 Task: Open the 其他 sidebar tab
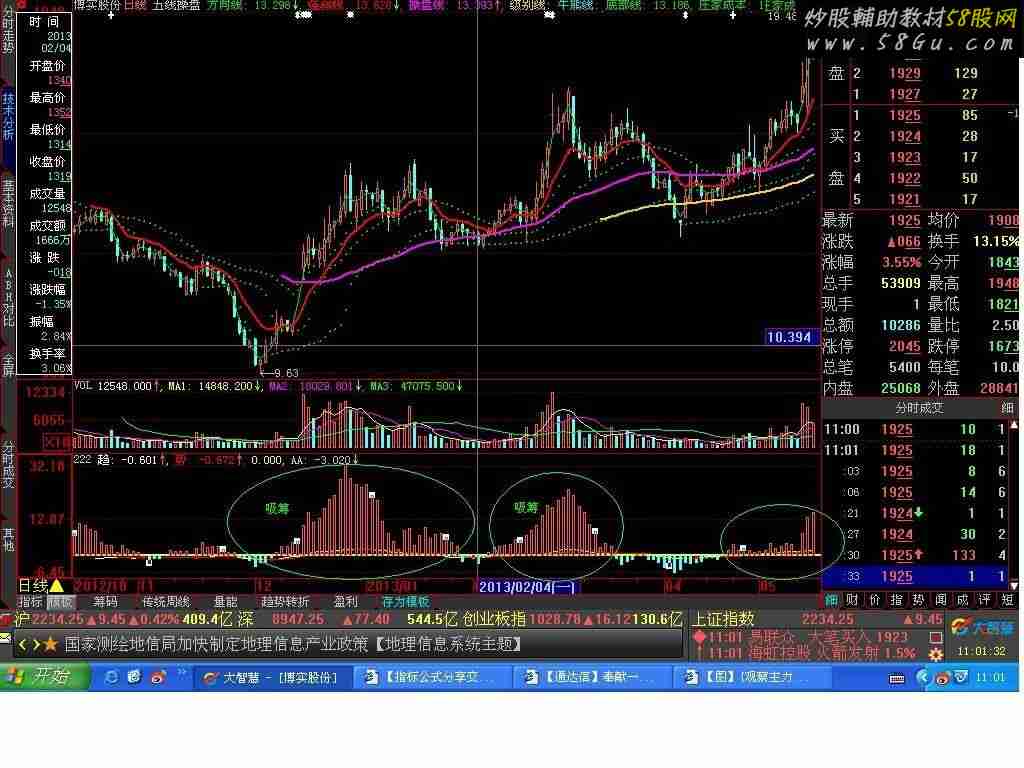tap(7, 539)
